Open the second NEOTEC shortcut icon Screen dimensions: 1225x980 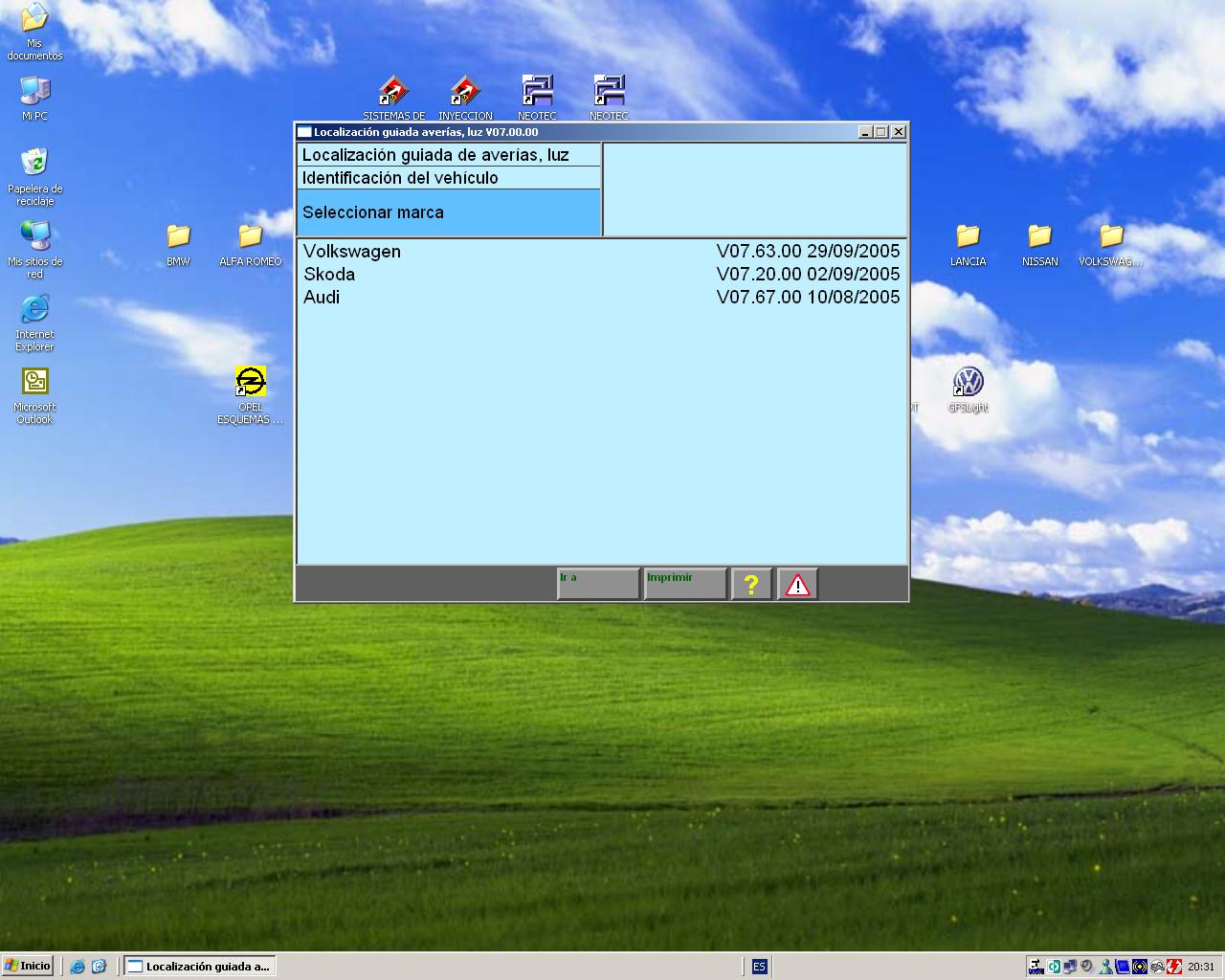[x=609, y=98]
